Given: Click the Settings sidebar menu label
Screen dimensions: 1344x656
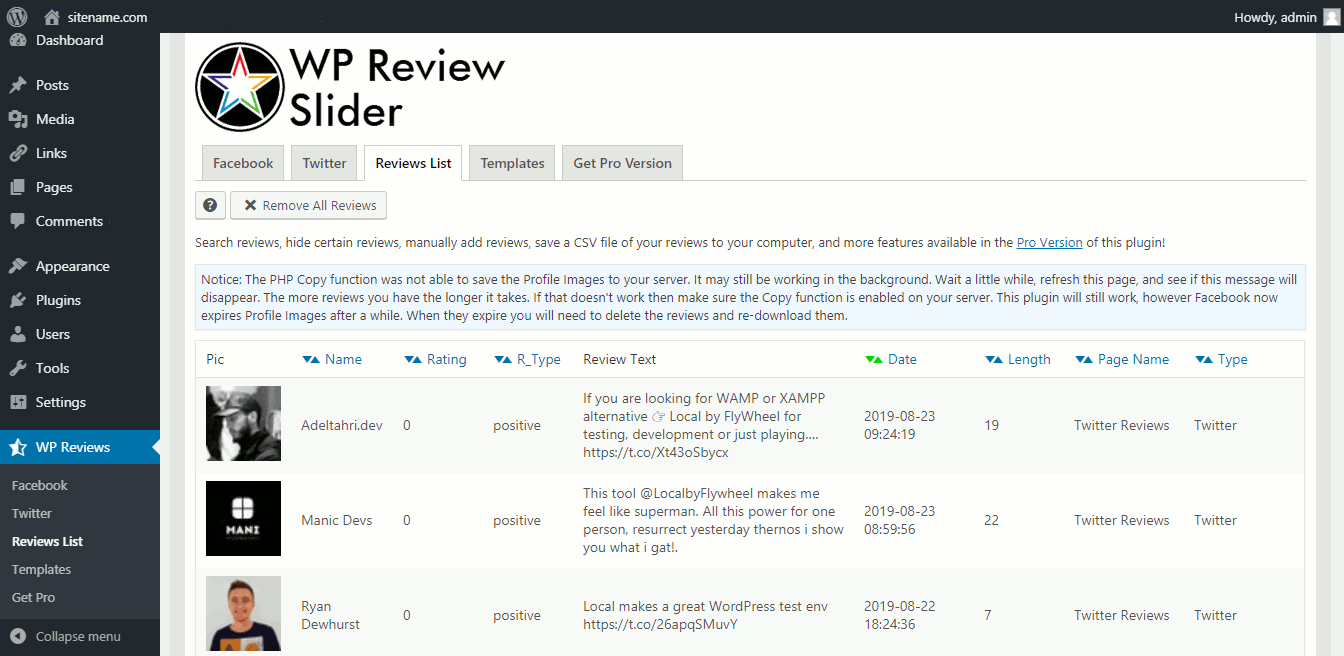Looking at the screenshot, I should tap(61, 402).
